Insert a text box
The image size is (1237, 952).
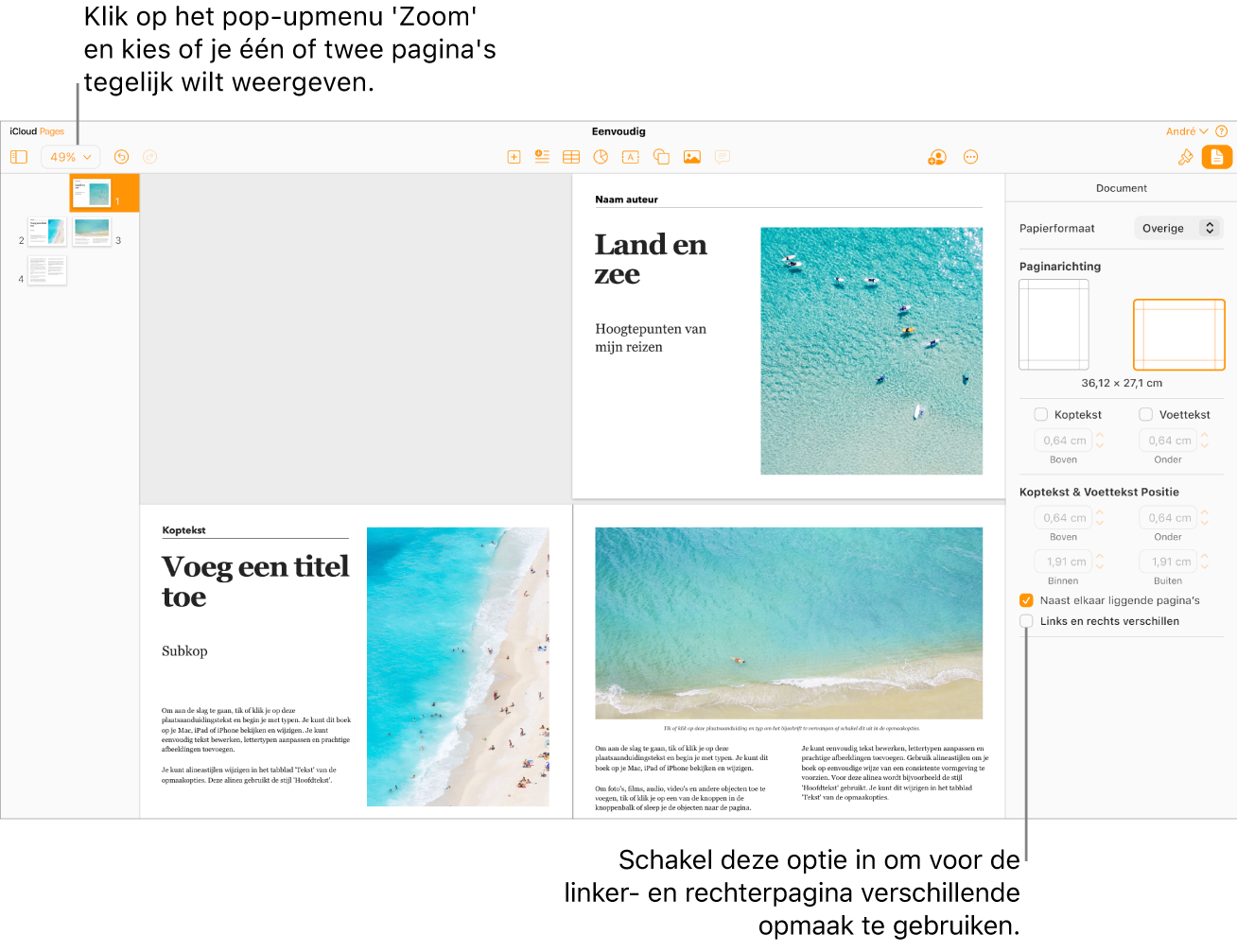click(x=630, y=157)
